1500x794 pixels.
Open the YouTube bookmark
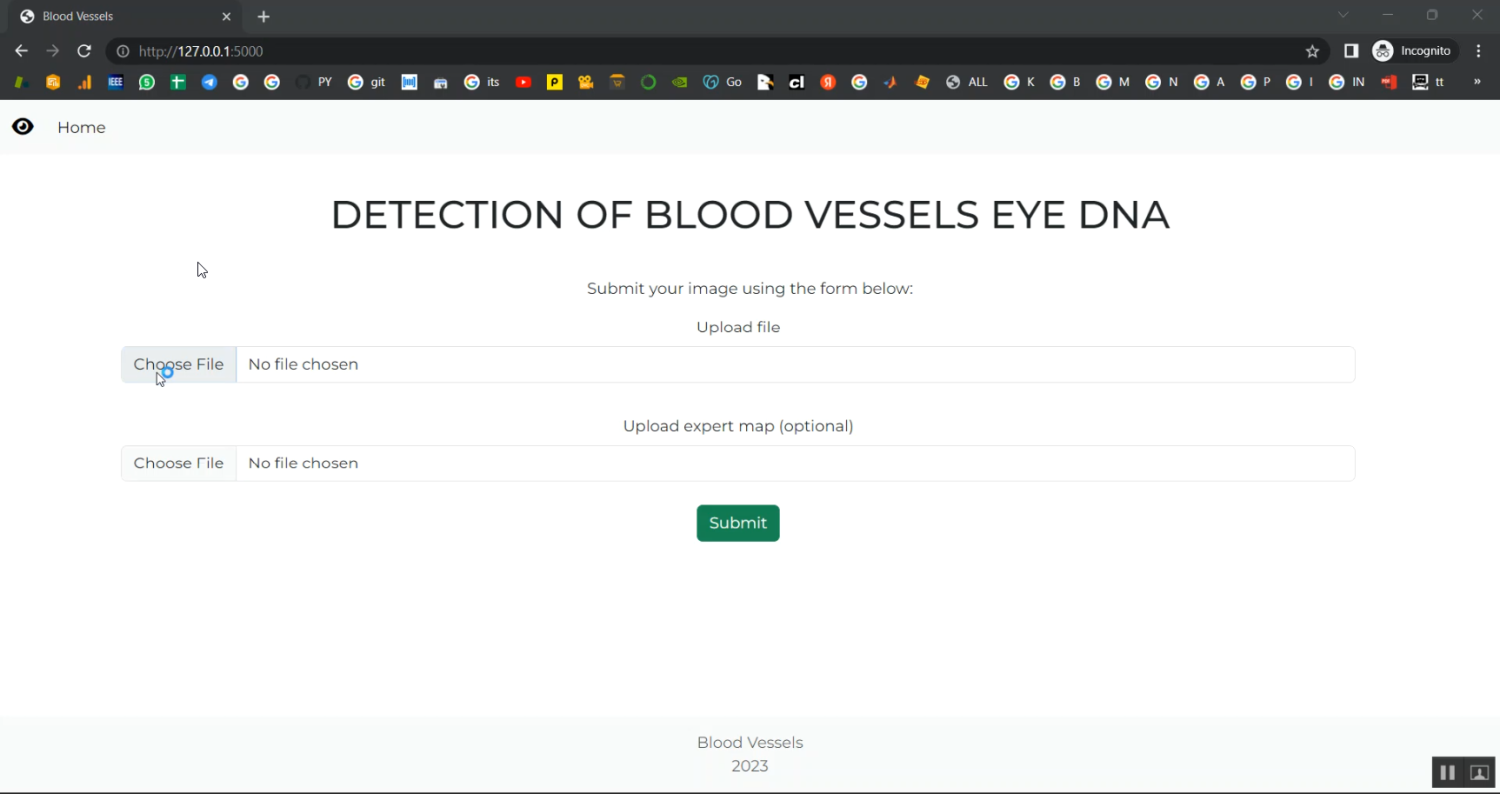point(523,82)
